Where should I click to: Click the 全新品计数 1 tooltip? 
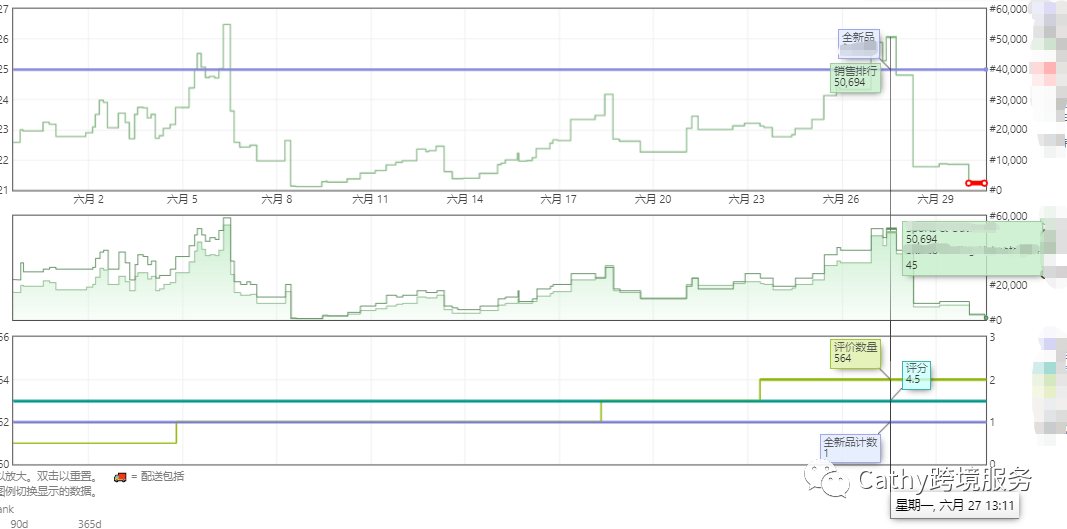point(851,448)
